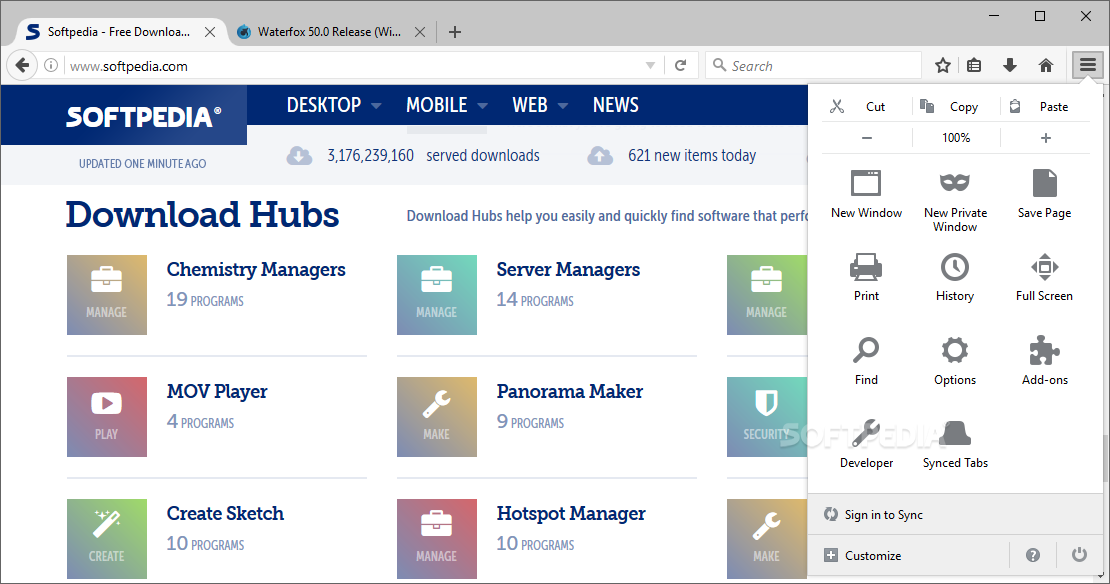Switch to Softpedia tab
Image resolution: width=1110 pixels, height=584 pixels.
pos(118,32)
